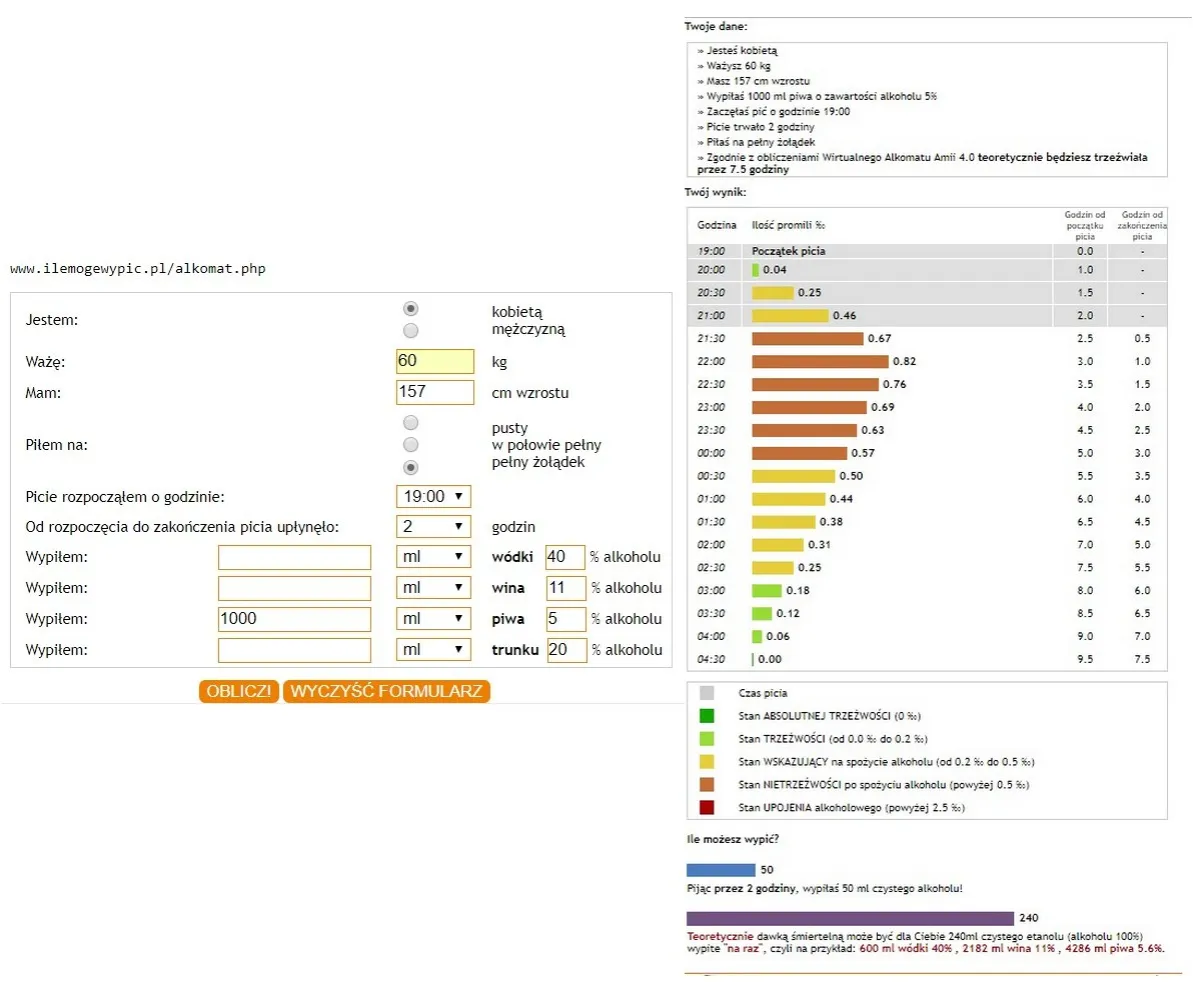
Task: Open the unit dropdown in the wódki row
Action: tap(433, 557)
